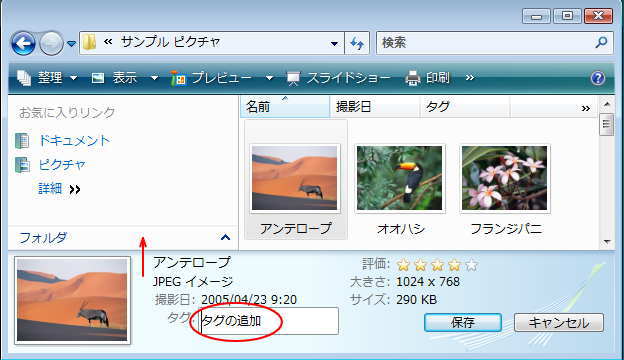The height and width of the screenshot is (360, 624).
Task: Start the スライドショー
Action: (338, 78)
